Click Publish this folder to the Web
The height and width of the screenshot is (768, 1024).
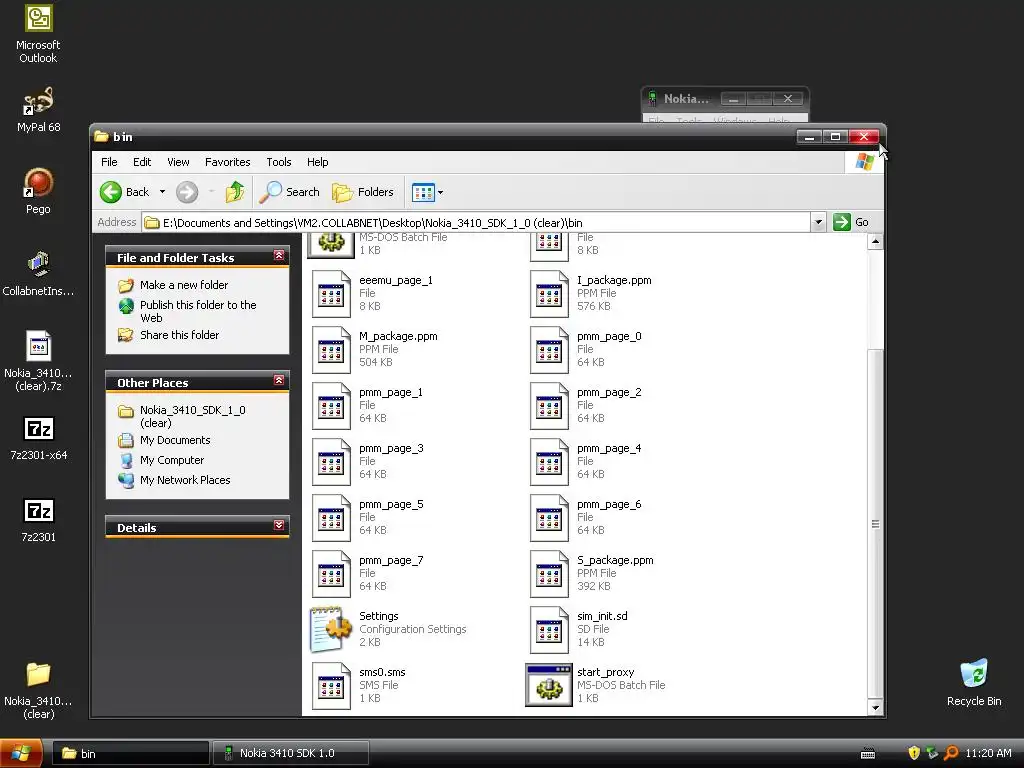pos(198,312)
